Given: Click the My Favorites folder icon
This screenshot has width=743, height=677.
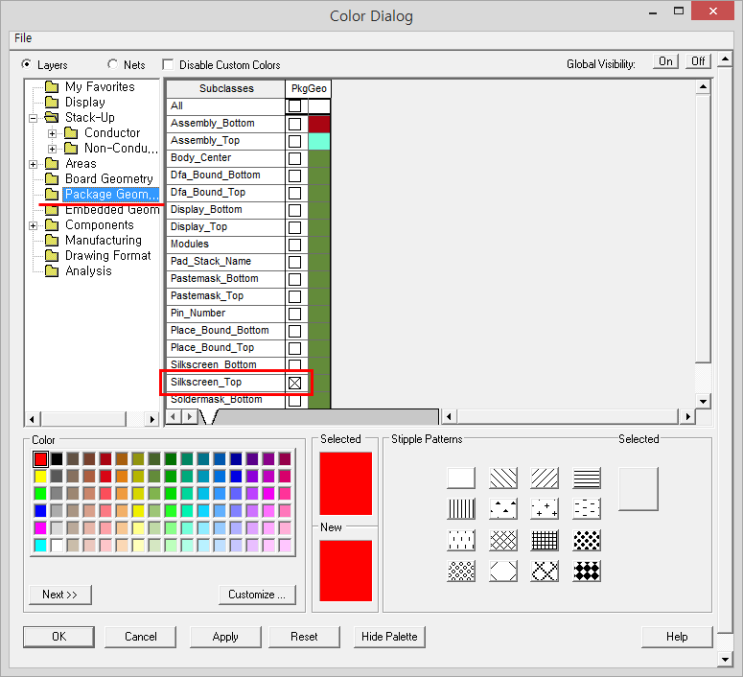Looking at the screenshot, I should (53, 87).
